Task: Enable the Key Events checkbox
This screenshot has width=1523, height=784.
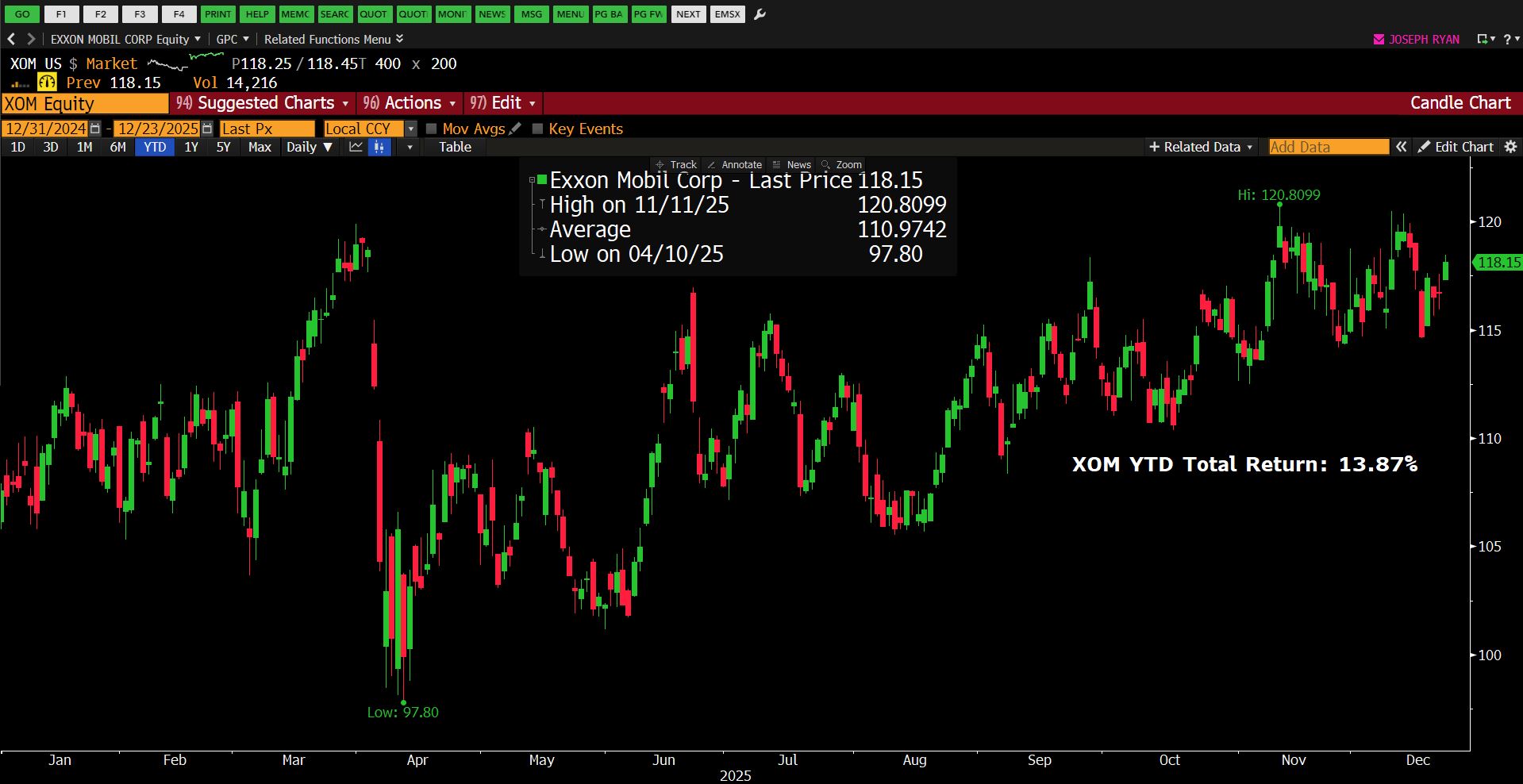Action: coord(538,129)
